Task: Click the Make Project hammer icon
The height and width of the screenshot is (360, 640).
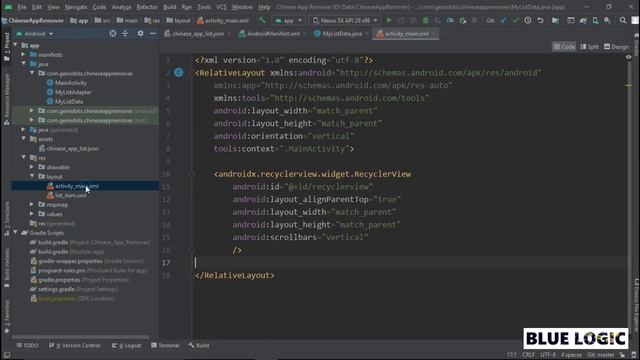Action: click(x=262, y=20)
